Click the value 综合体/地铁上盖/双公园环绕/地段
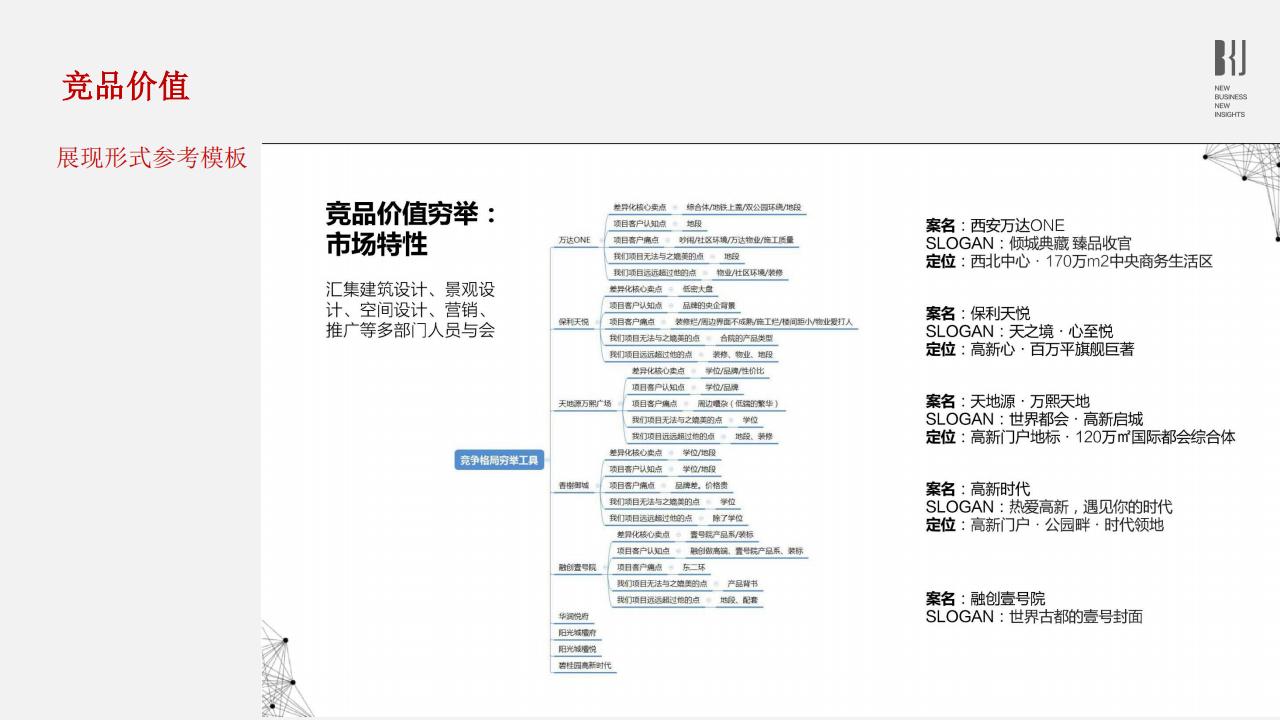This screenshot has width=1280, height=720. (743, 207)
